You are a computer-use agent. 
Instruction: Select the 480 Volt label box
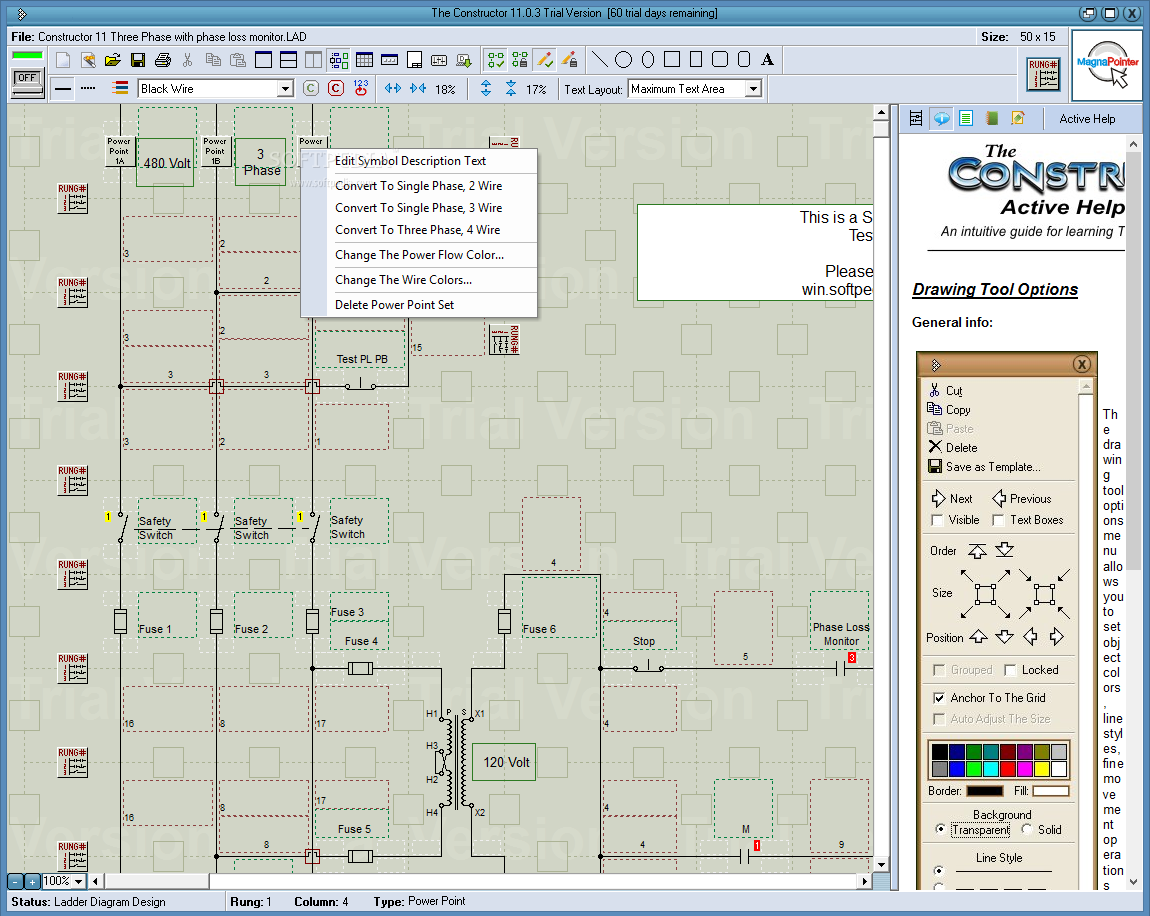pyautogui.click(x=165, y=162)
